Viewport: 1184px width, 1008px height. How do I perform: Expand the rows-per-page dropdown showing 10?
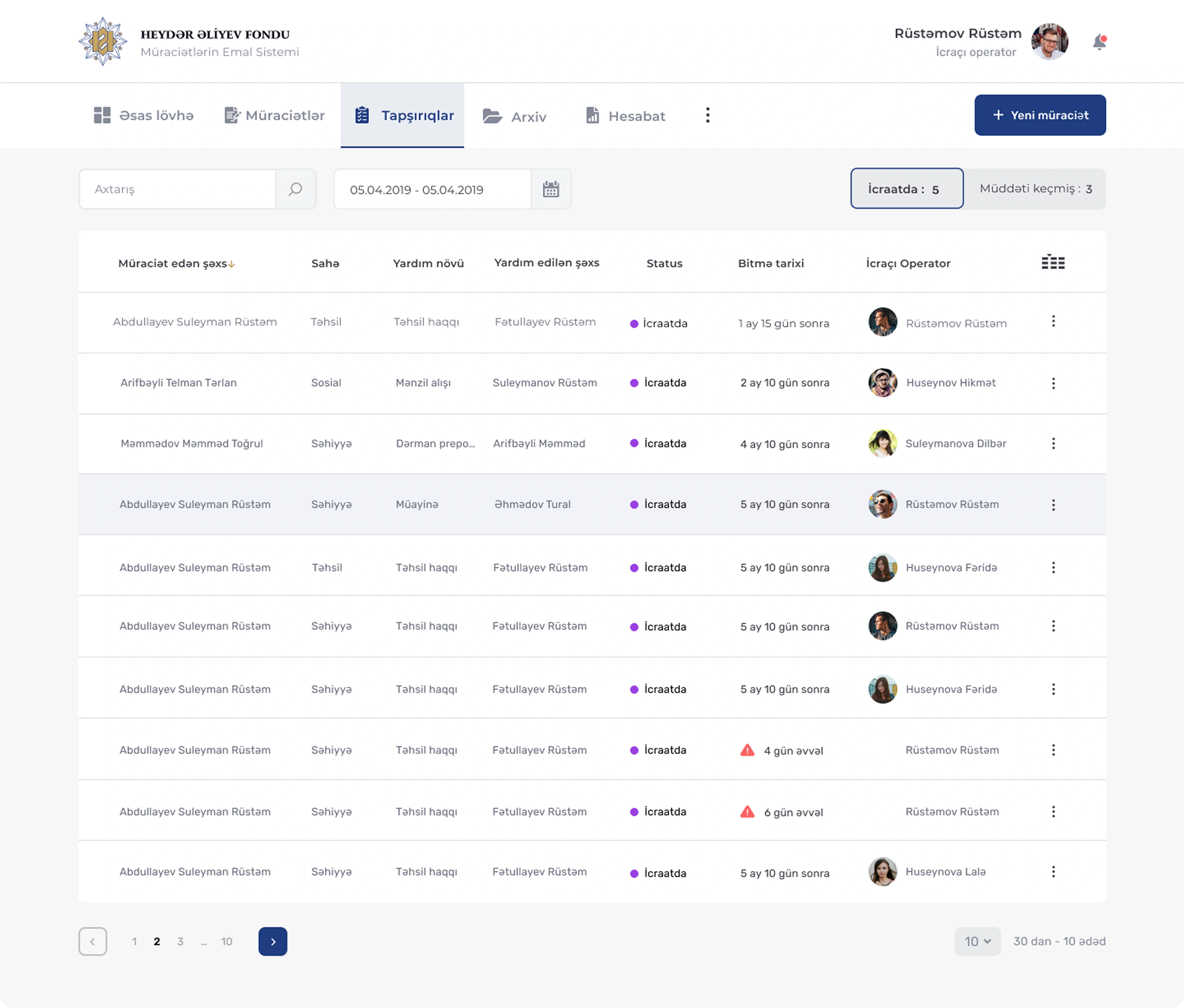pos(977,941)
